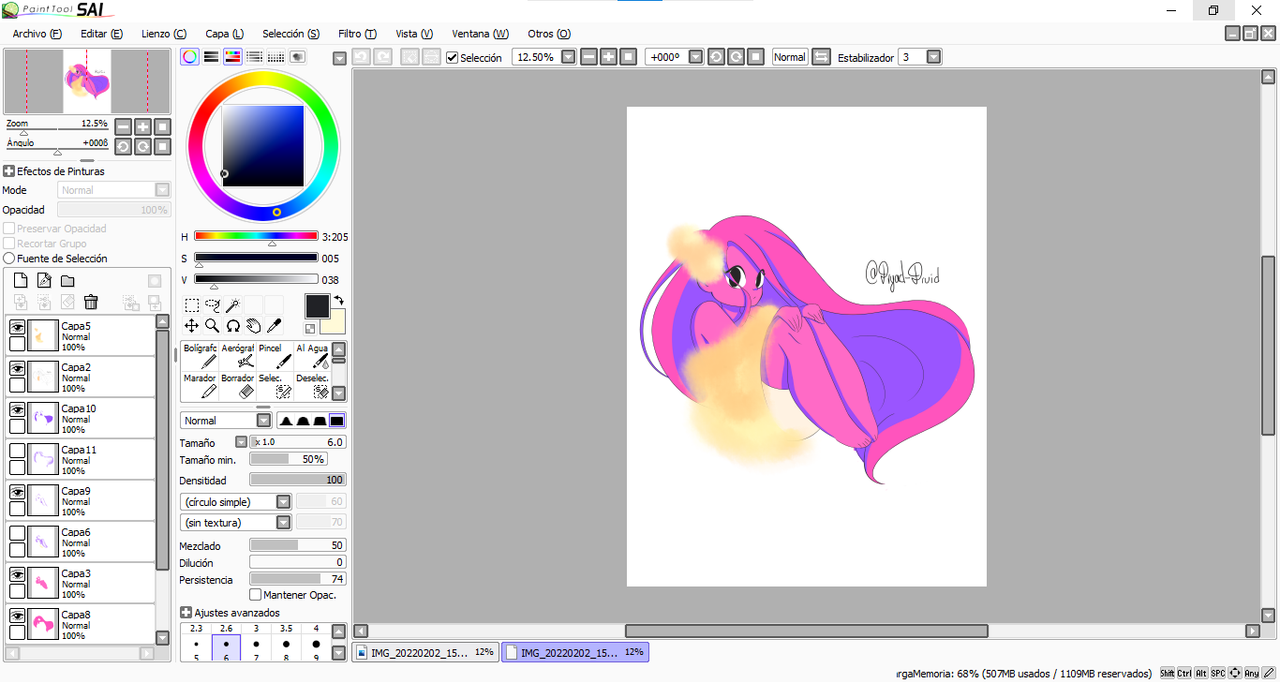Select the zoom magnifier tool
Viewport: 1280px width, 682px height.
coord(212,326)
